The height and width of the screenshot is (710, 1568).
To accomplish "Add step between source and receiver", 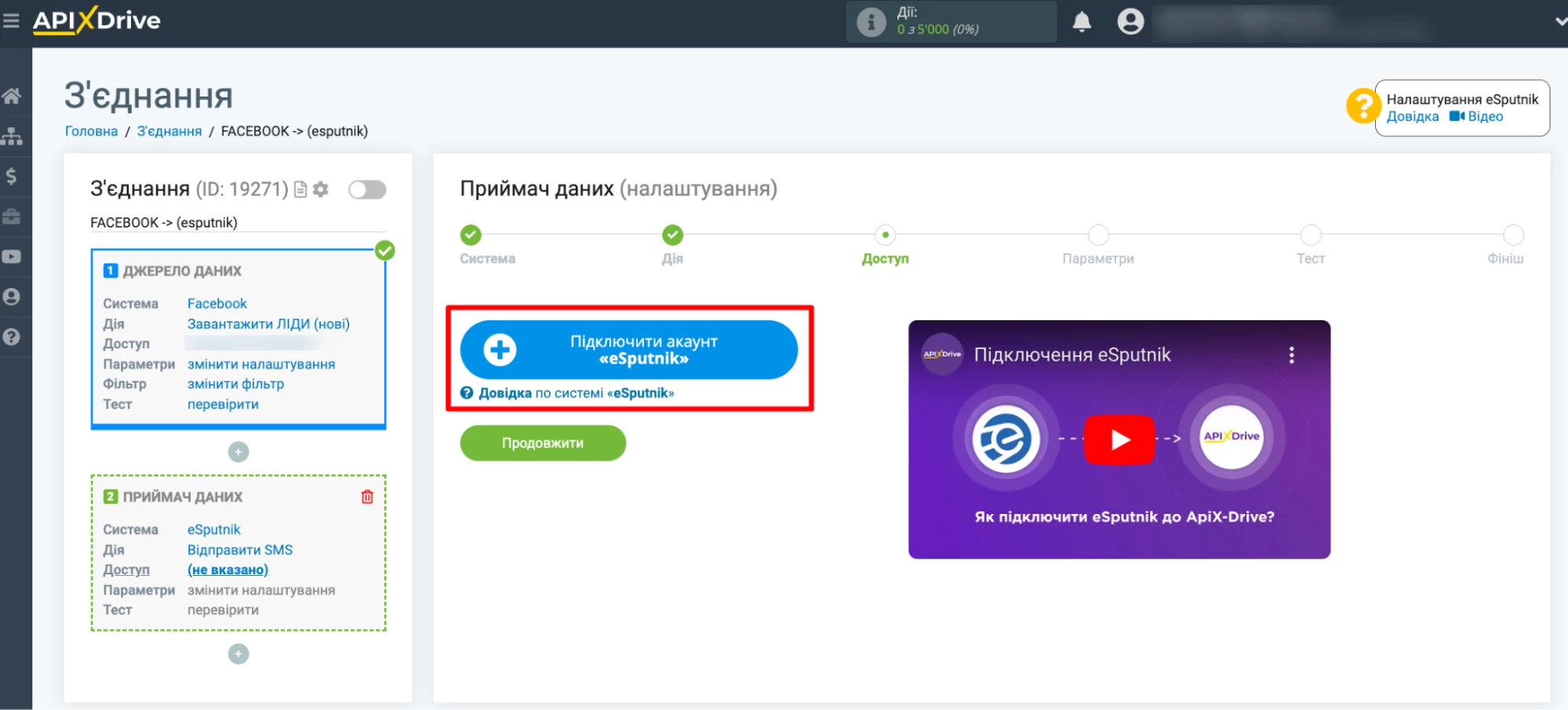I will (238, 452).
